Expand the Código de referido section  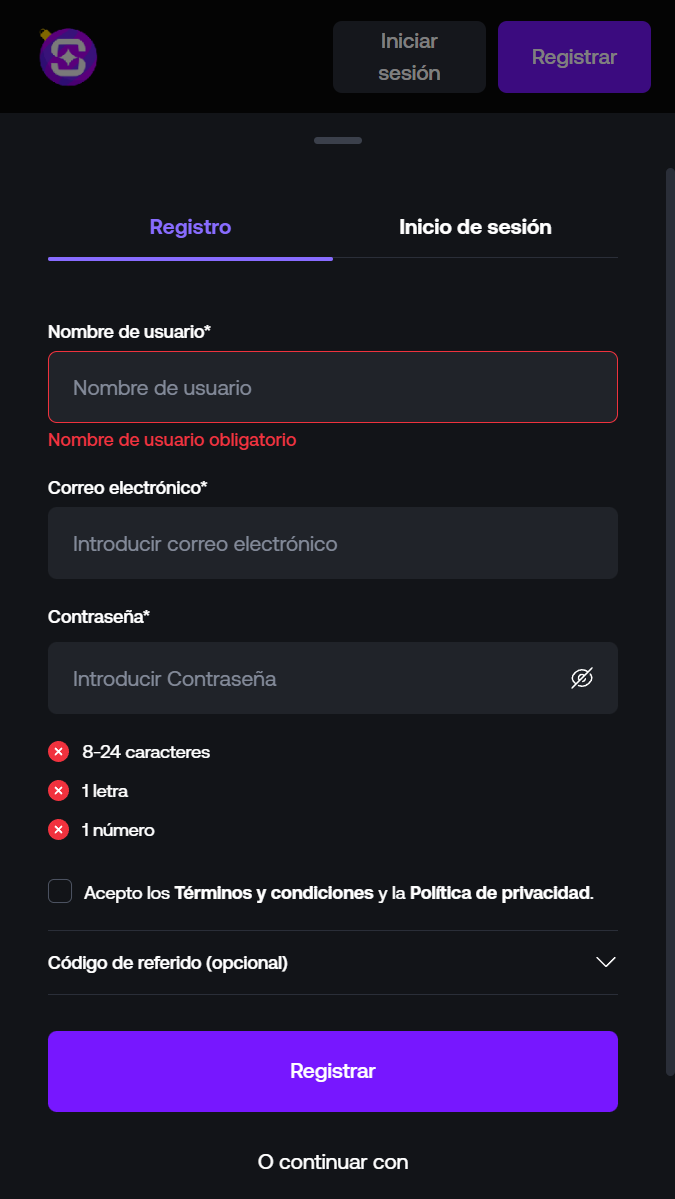[168, 963]
